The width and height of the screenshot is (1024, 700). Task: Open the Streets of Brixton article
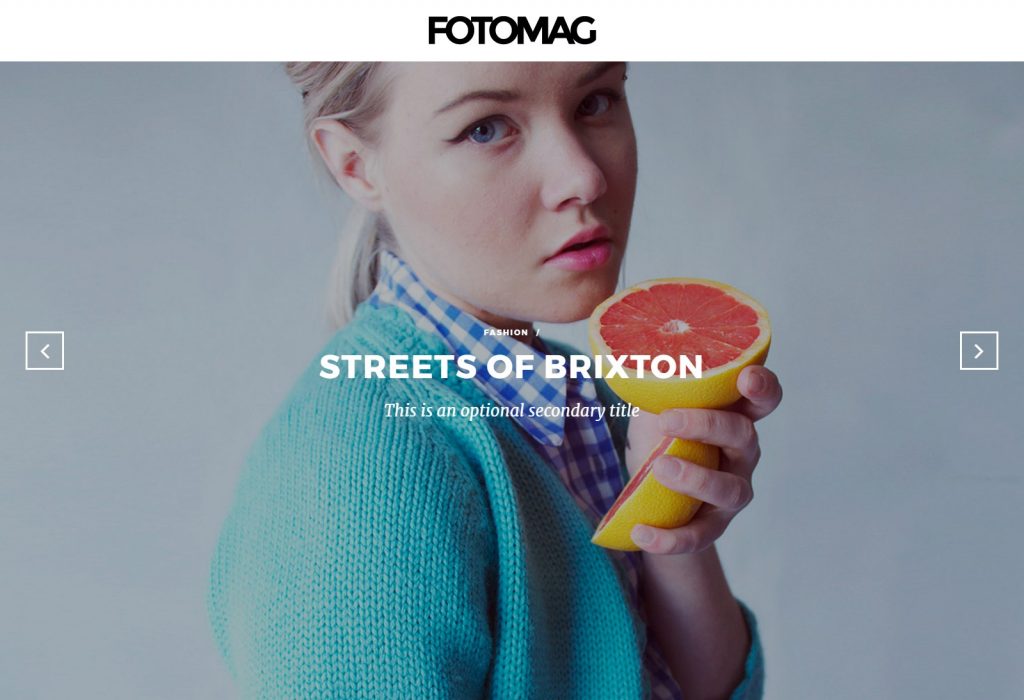click(511, 366)
